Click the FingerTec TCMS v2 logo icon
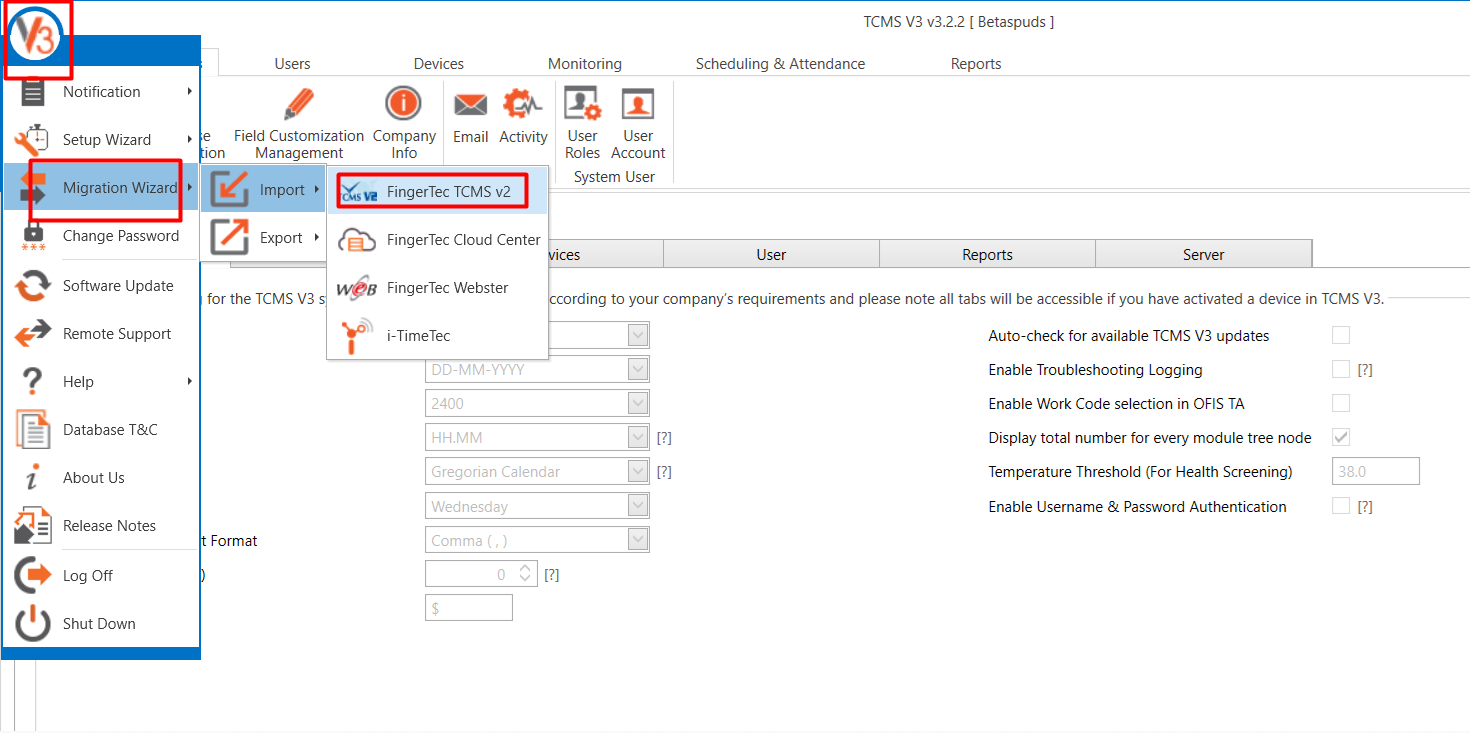1470x733 pixels. tap(357, 192)
